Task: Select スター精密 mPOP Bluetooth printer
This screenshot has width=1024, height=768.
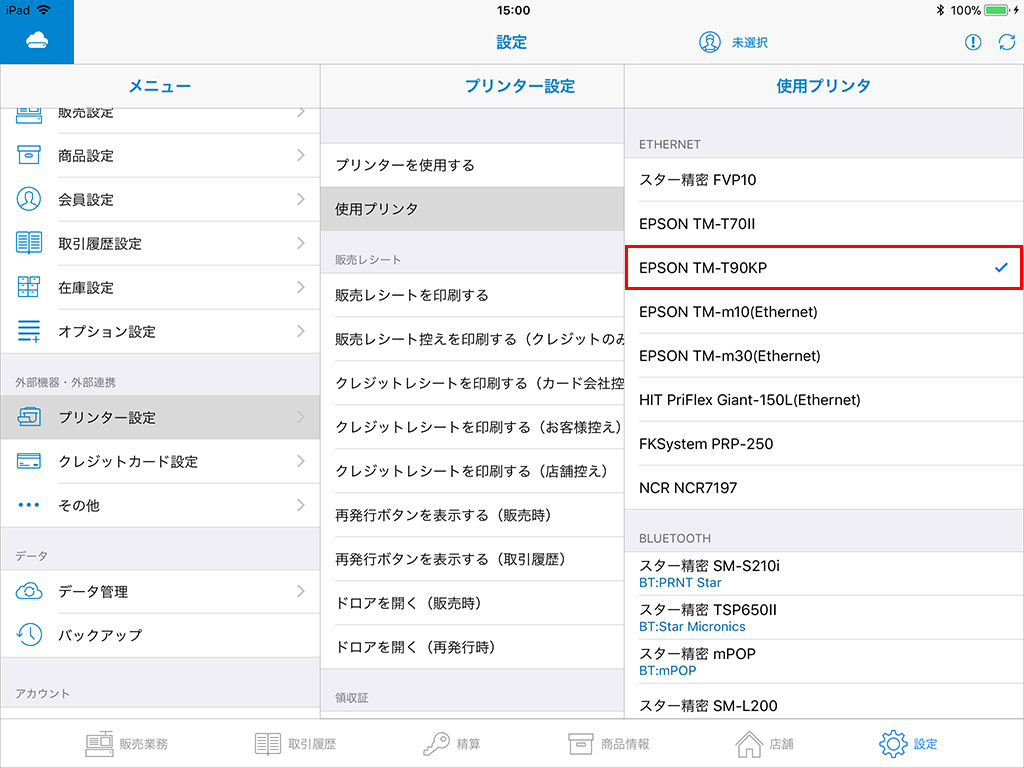Action: [x=824, y=661]
